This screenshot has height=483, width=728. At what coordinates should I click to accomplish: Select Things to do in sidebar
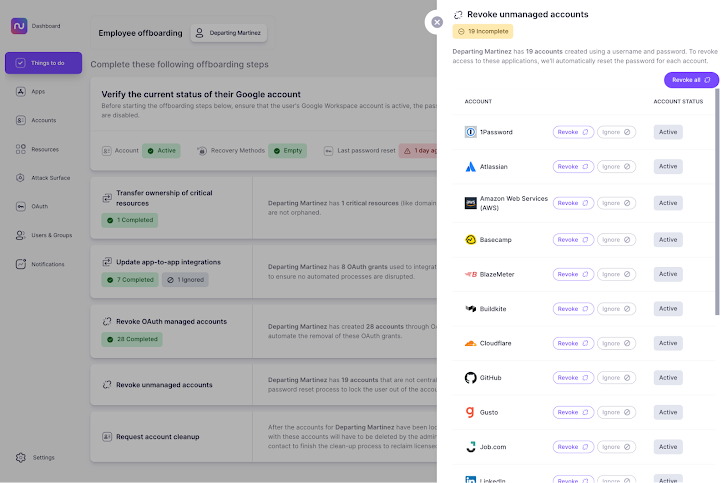point(43,63)
